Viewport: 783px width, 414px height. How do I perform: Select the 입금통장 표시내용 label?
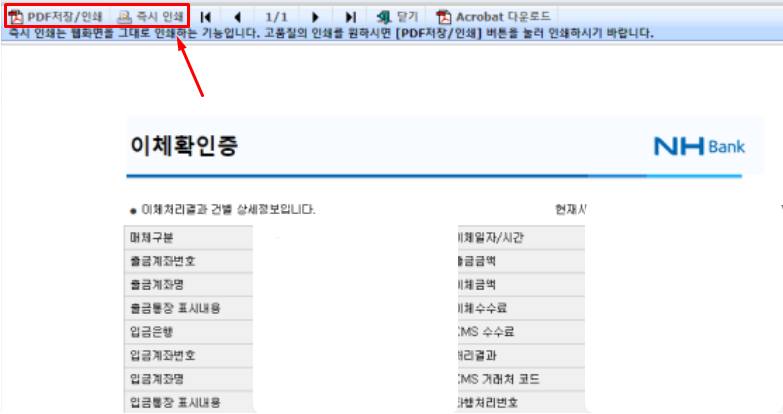175,403
